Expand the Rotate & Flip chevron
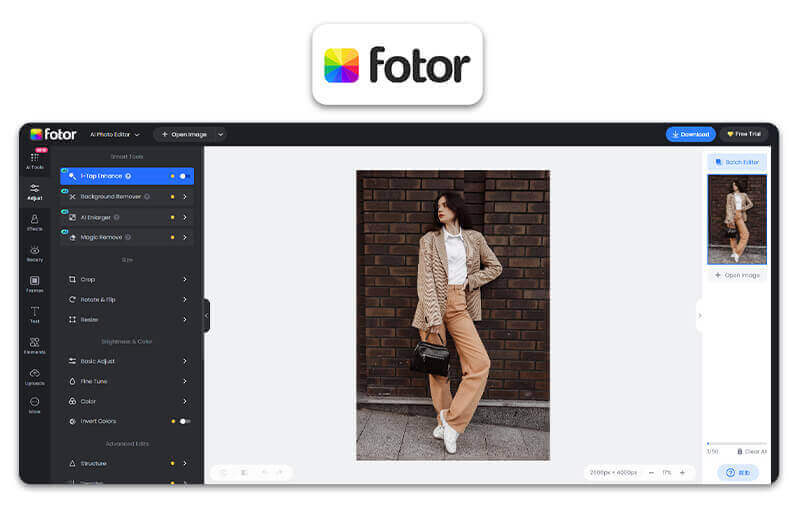Viewport: 800px width, 509px height. [x=185, y=299]
